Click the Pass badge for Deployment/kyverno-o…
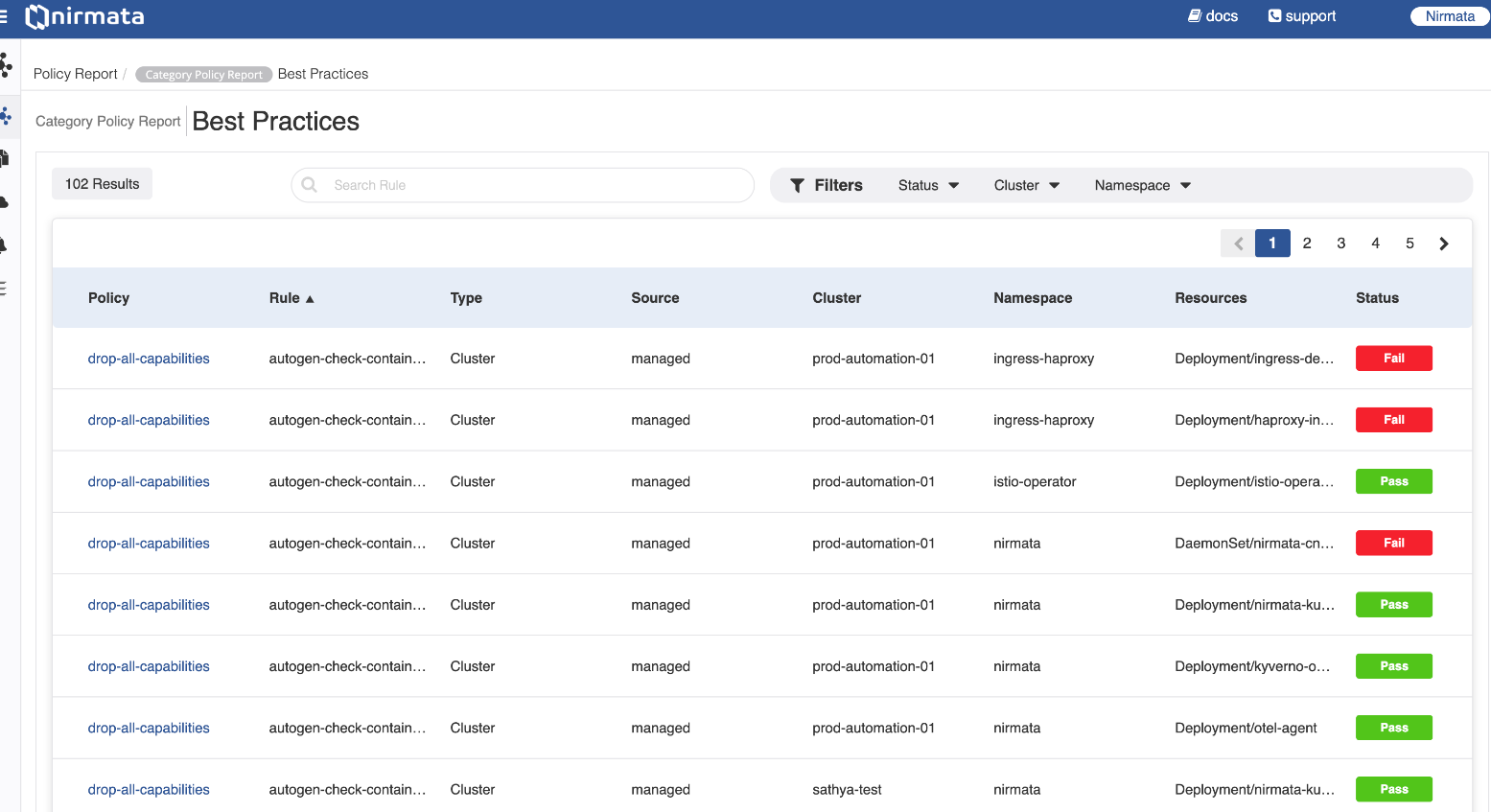Screen dimensions: 1491x812 click(x=1394, y=666)
